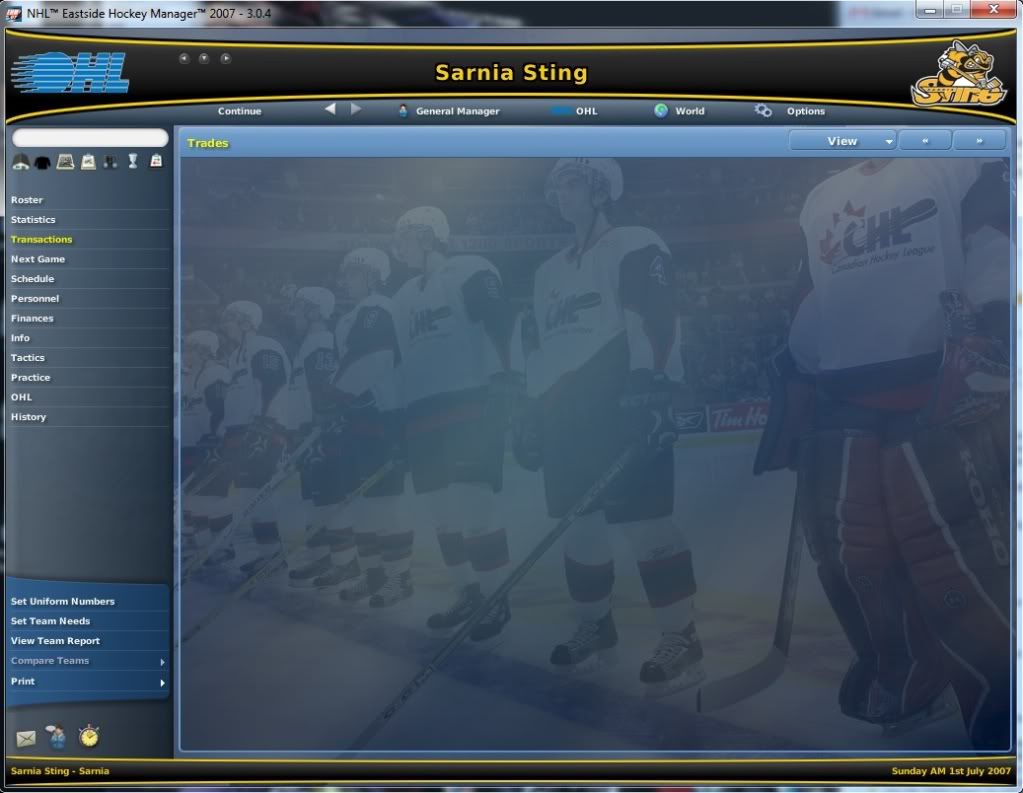
Task: Click the binoculars scouting icon
Action: (x=110, y=161)
